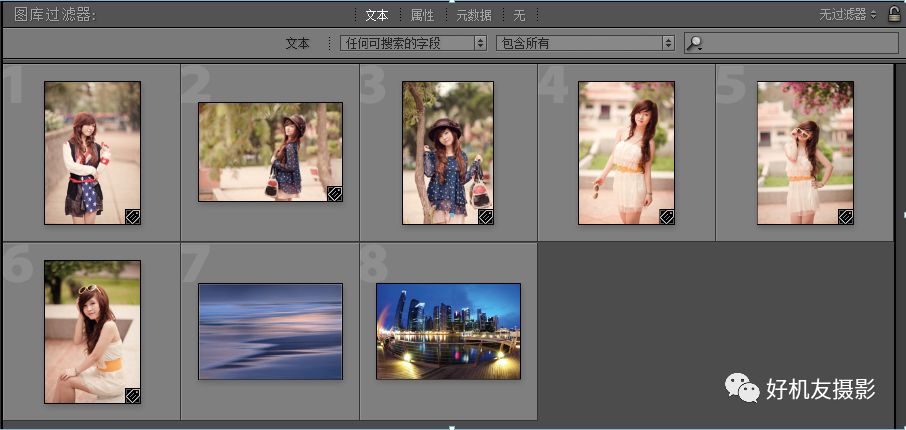Viewport: 906px width, 430px height.
Task: Select photo 4 girl in white dress
Action: (x=626, y=153)
